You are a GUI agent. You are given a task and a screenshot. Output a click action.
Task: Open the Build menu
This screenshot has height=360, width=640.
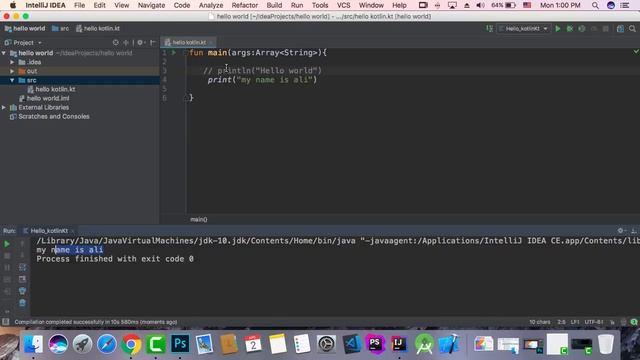point(274,5)
